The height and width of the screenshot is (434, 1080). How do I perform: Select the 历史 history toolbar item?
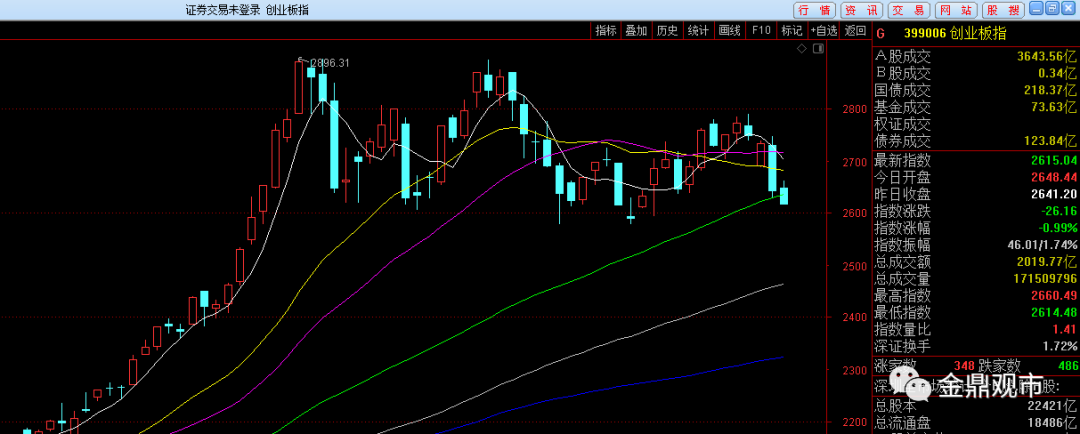(x=667, y=30)
